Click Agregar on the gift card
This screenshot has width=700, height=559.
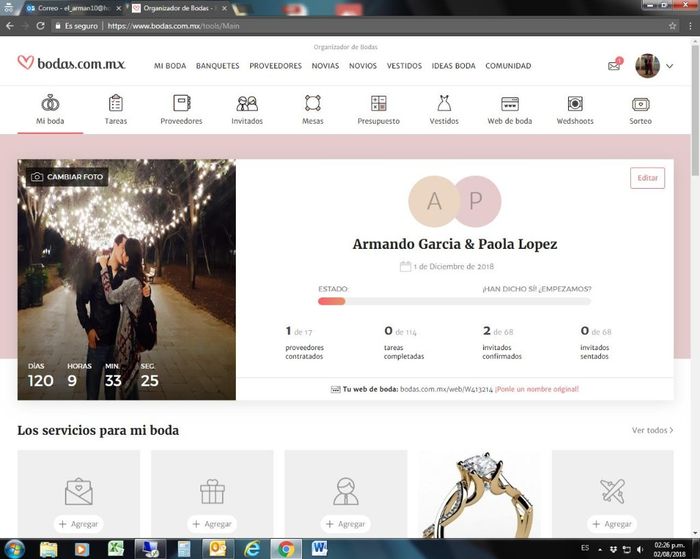tap(212, 524)
